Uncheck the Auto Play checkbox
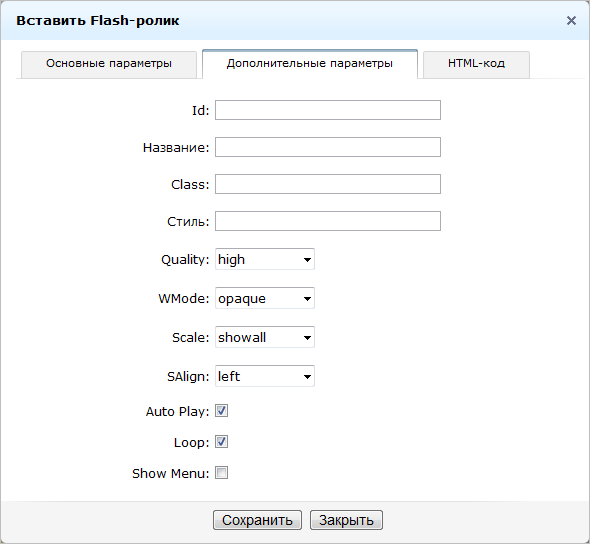The width and height of the screenshot is (590, 544). [221, 410]
